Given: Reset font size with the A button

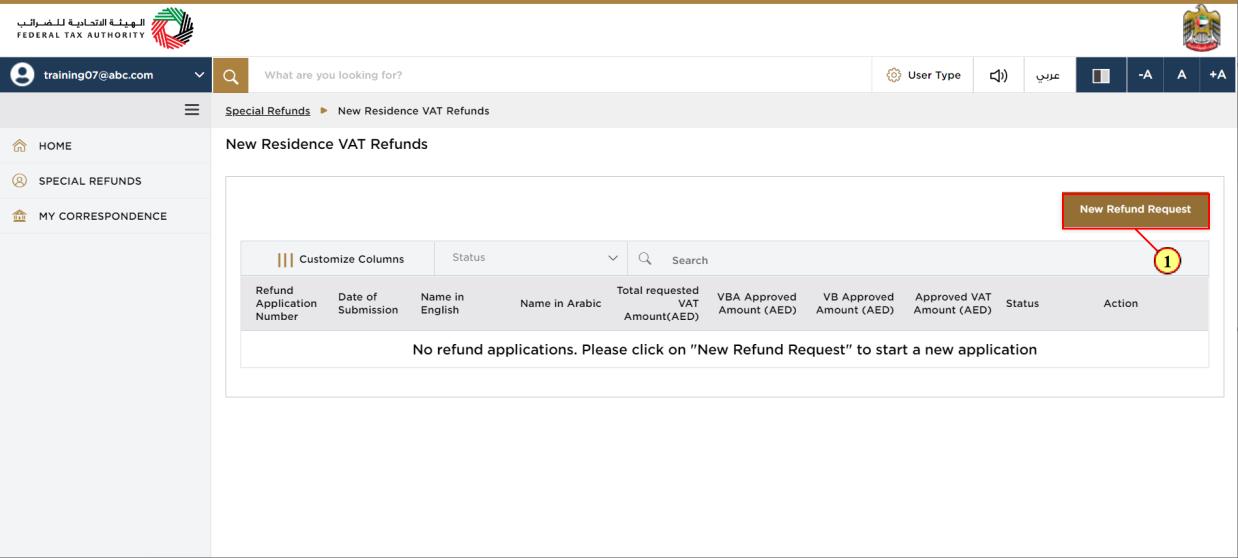Looking at the screenshot, I should [x=1181, y=75].
